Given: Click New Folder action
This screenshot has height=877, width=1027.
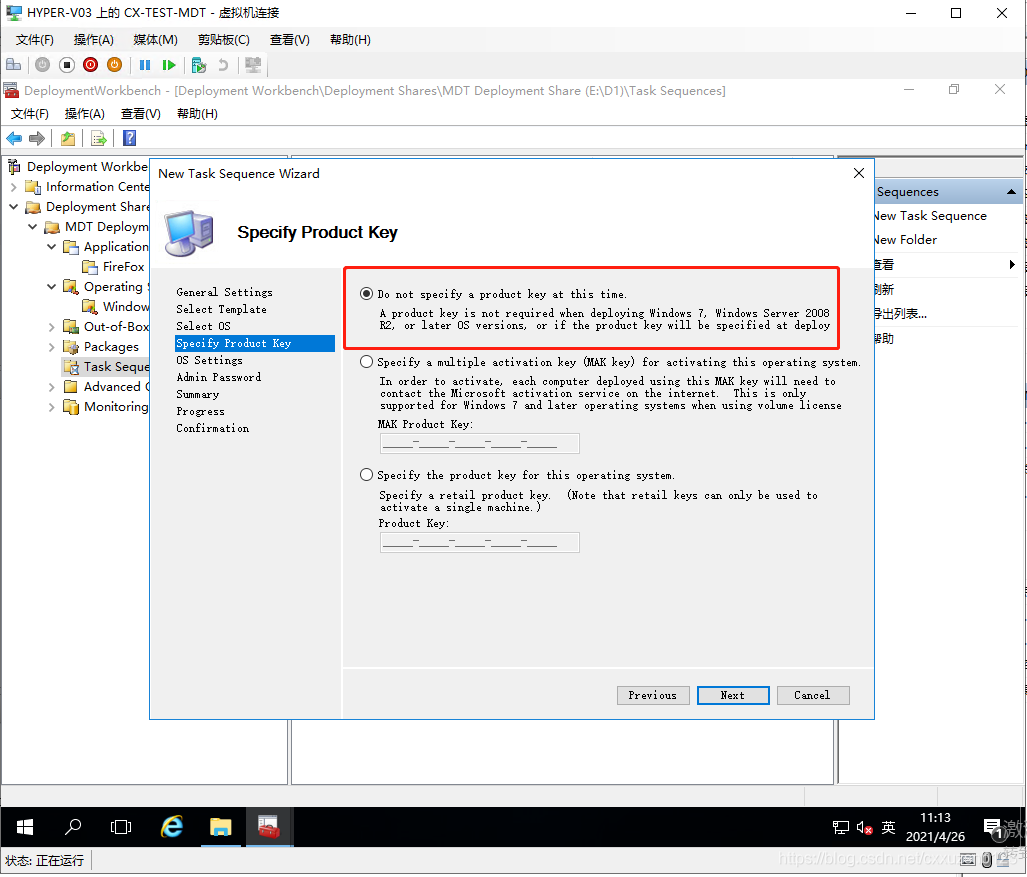Looking at the screenshot, I should pyautogui.click(x=905, y=240).
